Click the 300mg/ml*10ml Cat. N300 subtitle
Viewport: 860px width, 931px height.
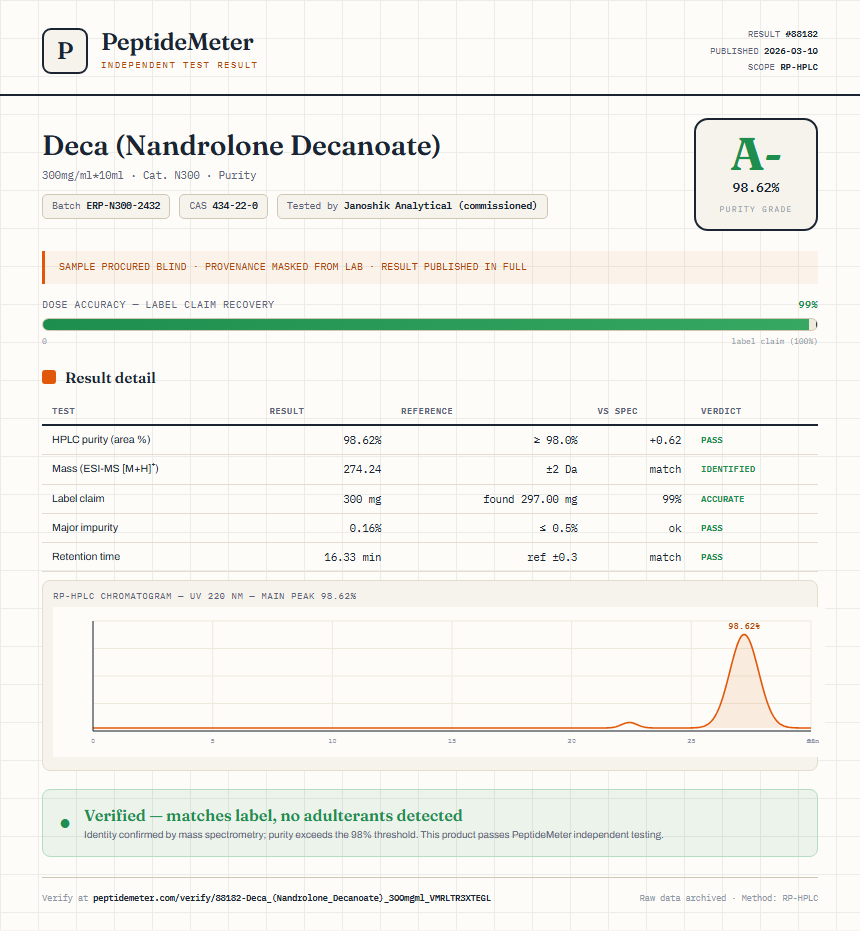pos(149,175)
